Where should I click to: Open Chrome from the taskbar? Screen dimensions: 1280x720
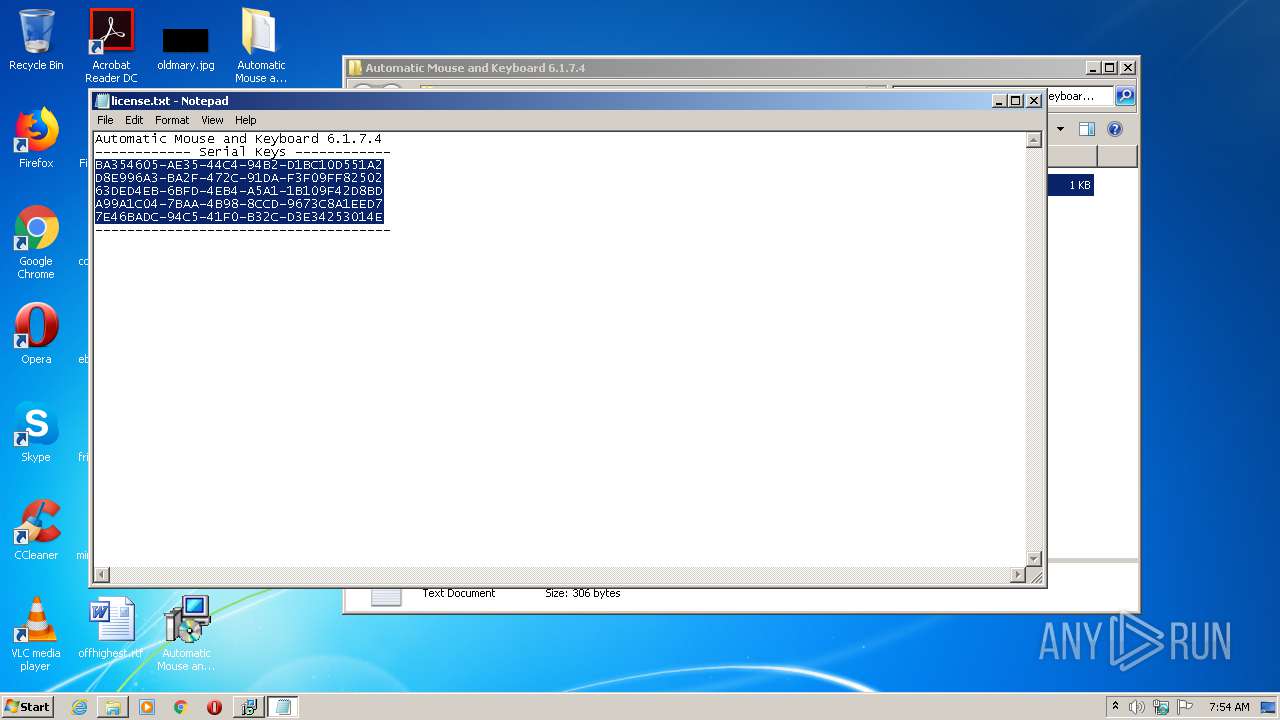180,707
